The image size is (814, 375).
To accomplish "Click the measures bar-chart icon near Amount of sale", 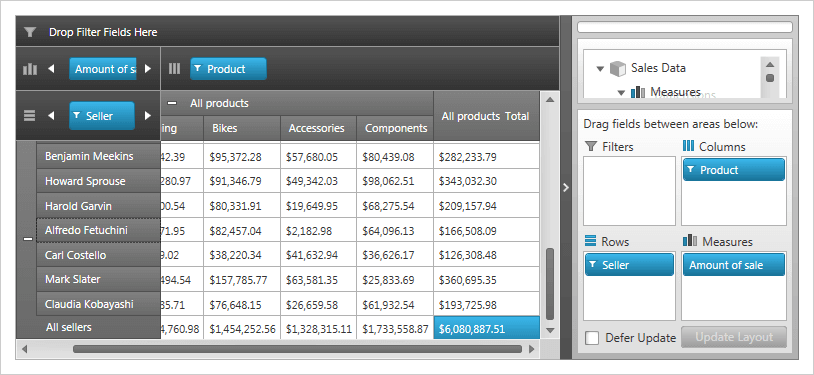I will (x=30, y=69).
